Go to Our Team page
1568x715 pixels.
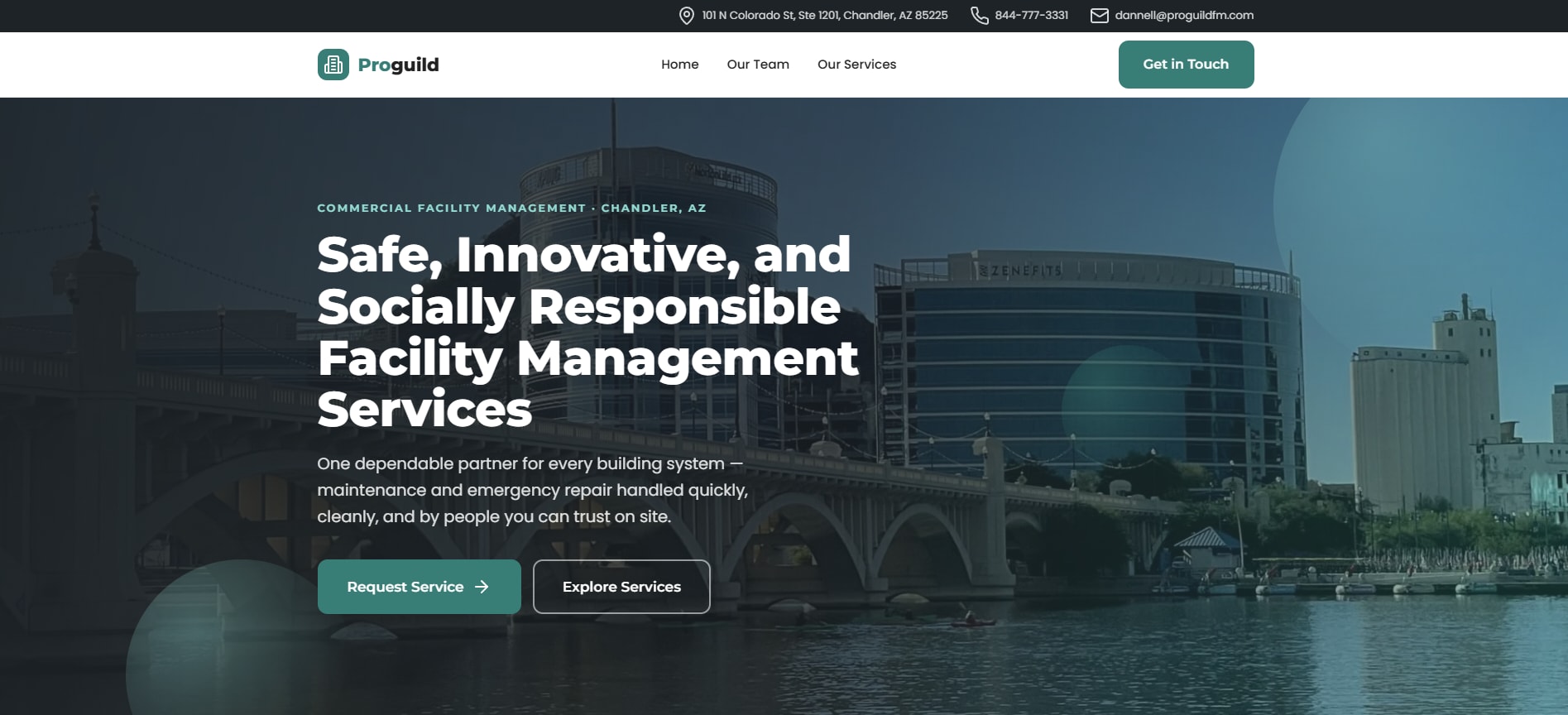[x=758, y=65]
